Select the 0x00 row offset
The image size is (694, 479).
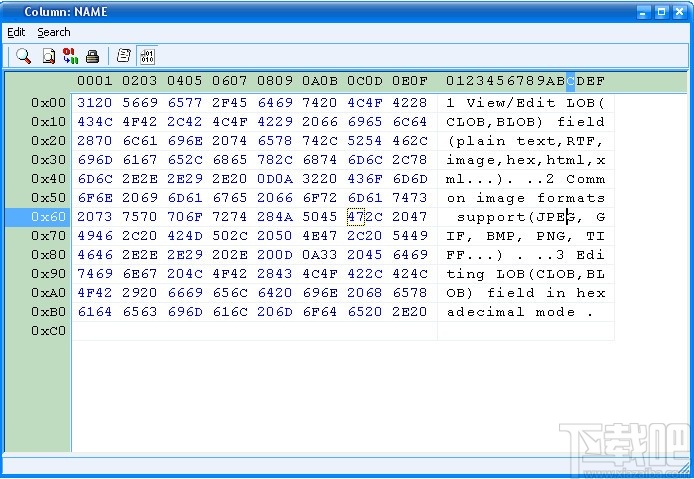[48, 103]
